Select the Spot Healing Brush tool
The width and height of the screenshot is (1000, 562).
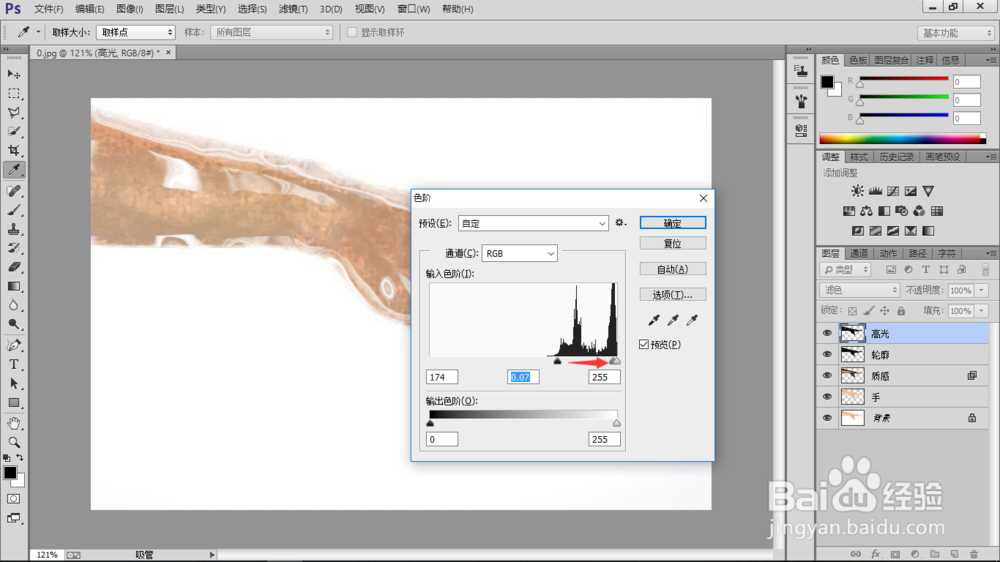13,191
